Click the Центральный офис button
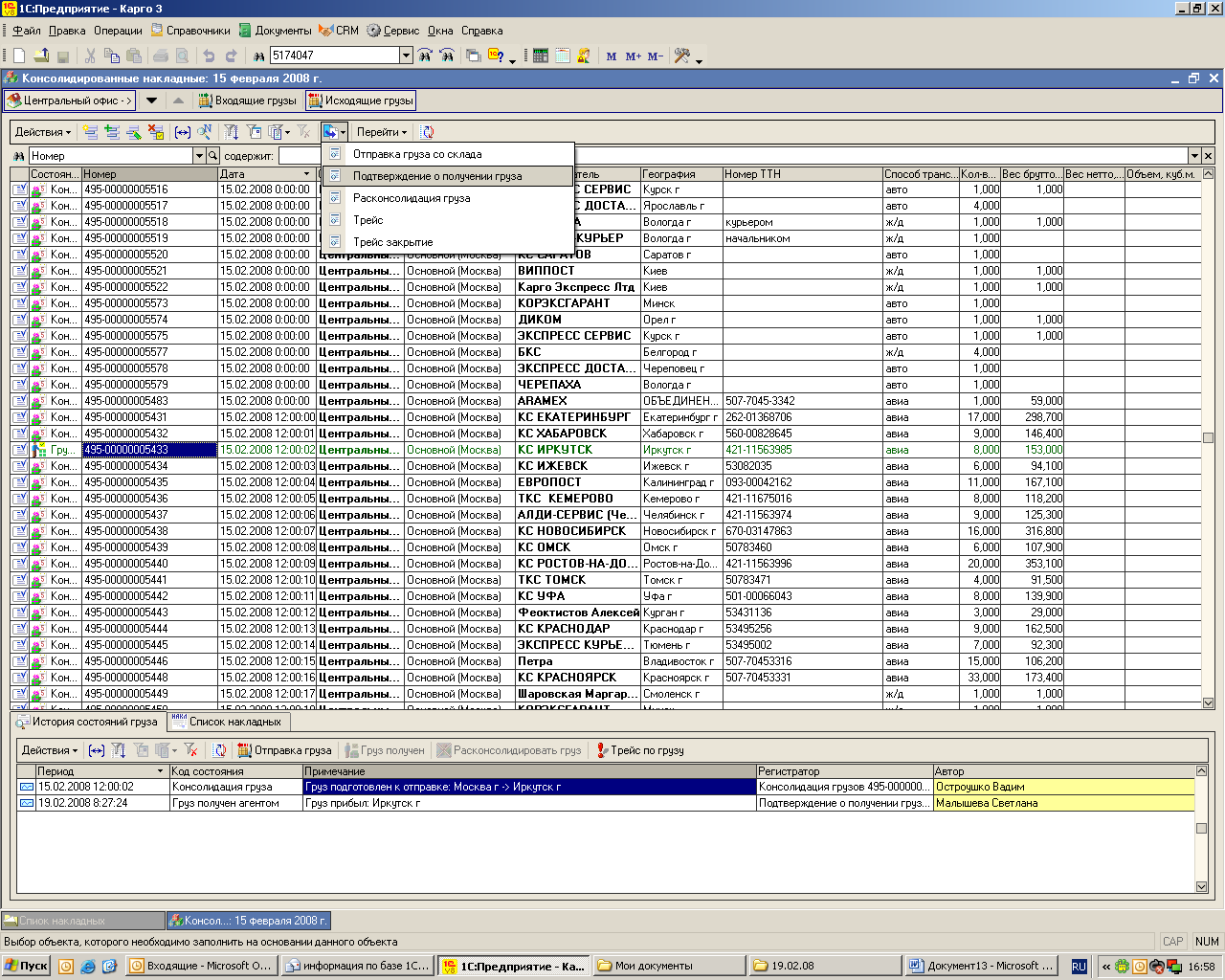The width and height of the screenshot is (1225, 980). pos(70,100)
